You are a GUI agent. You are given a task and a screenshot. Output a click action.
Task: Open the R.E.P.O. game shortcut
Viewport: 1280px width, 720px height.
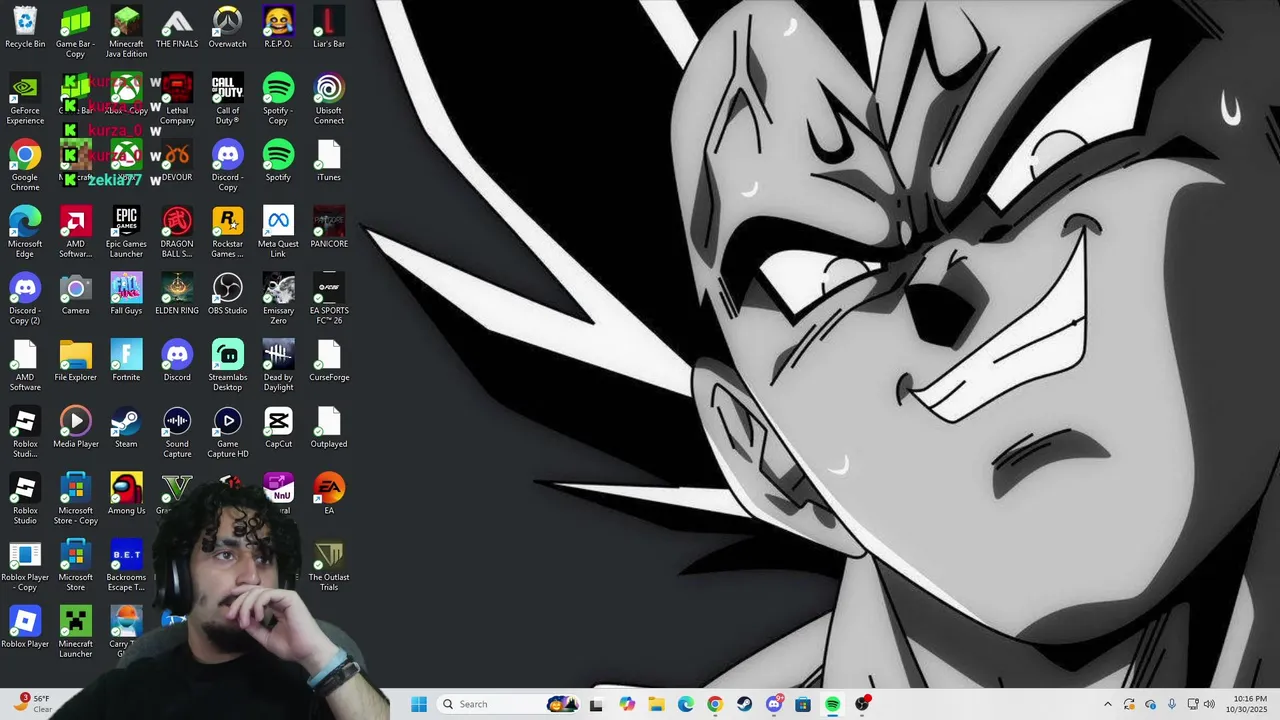pyautogui.click(x=278, y=27)
